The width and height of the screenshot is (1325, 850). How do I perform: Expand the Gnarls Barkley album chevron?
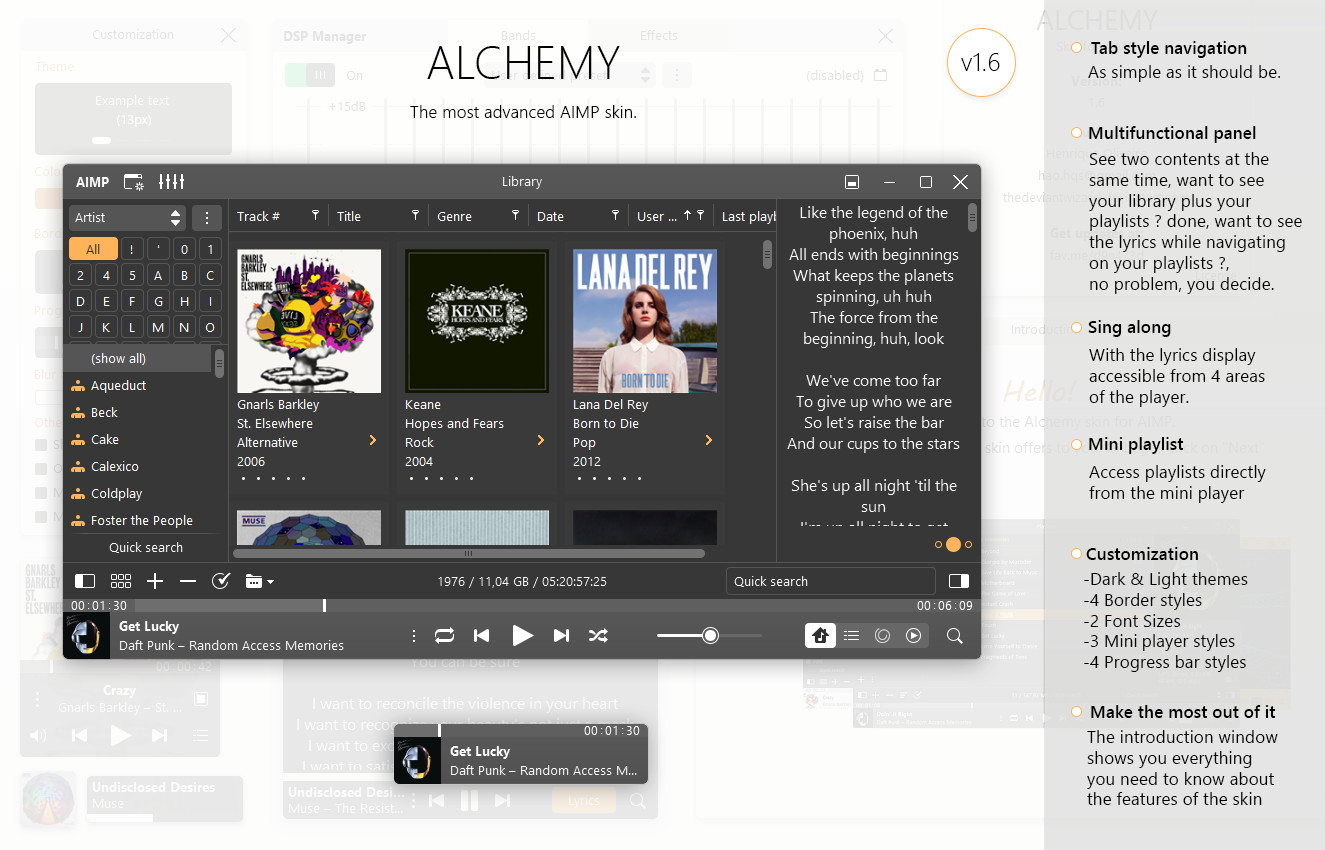373,440
